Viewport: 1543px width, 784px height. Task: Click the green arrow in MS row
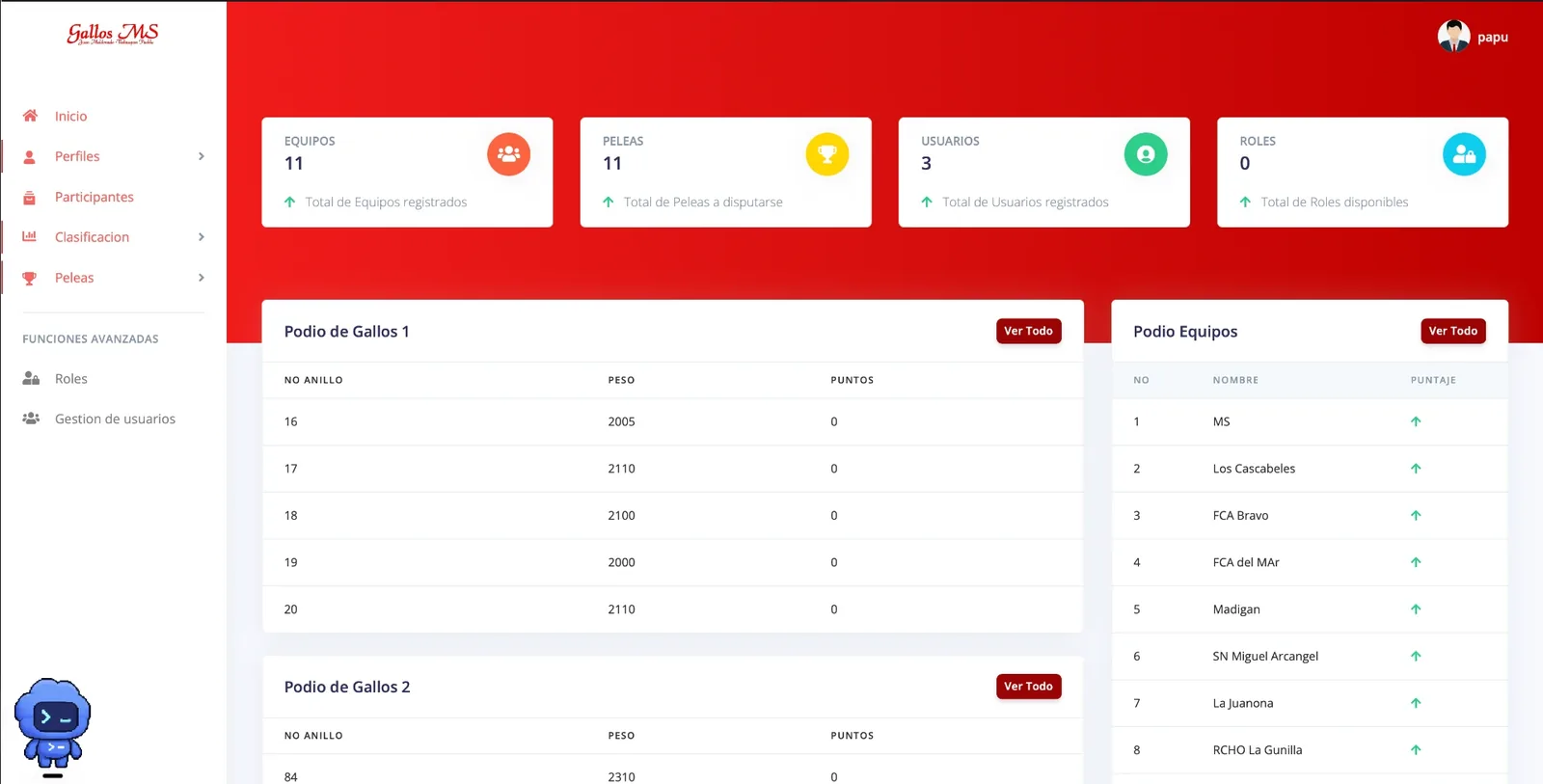(x=1416, y=421)
